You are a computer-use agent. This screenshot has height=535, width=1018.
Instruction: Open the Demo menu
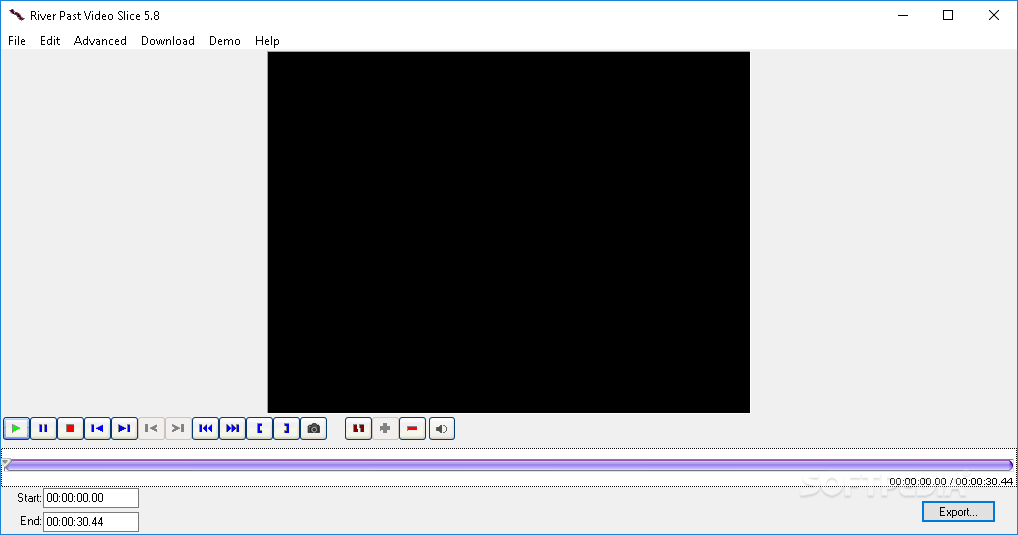coord(225,41)
